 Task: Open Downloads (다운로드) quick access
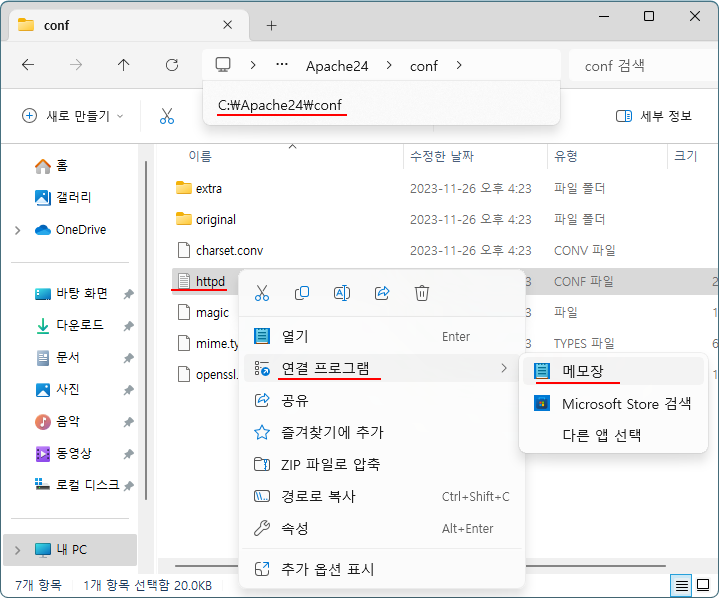click(x=70, y=326)
